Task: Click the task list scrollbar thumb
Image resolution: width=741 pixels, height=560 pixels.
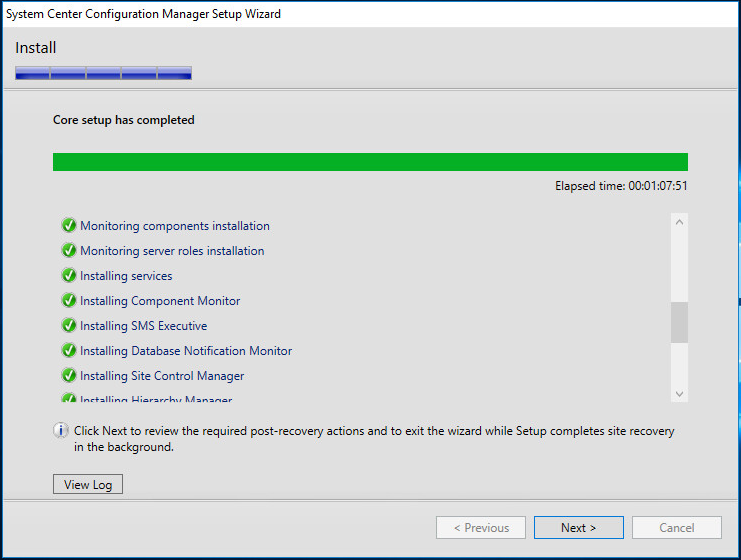Action: coord(680,322)
